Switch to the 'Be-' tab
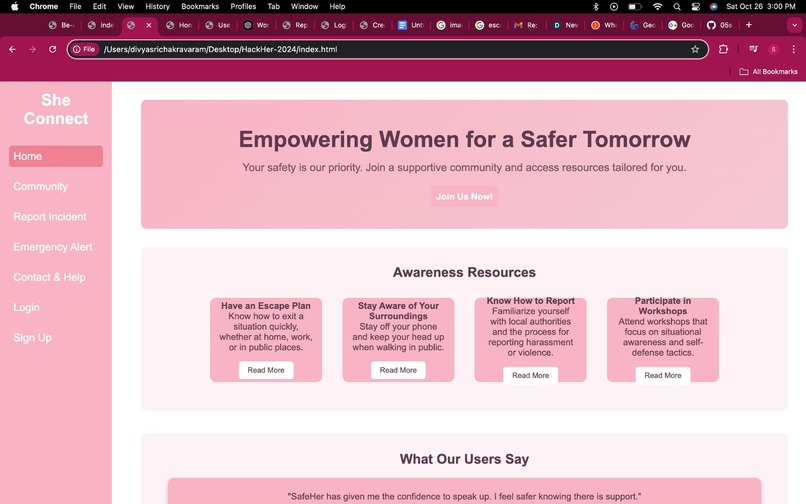The image size is (806, 504). pos(62,25)
